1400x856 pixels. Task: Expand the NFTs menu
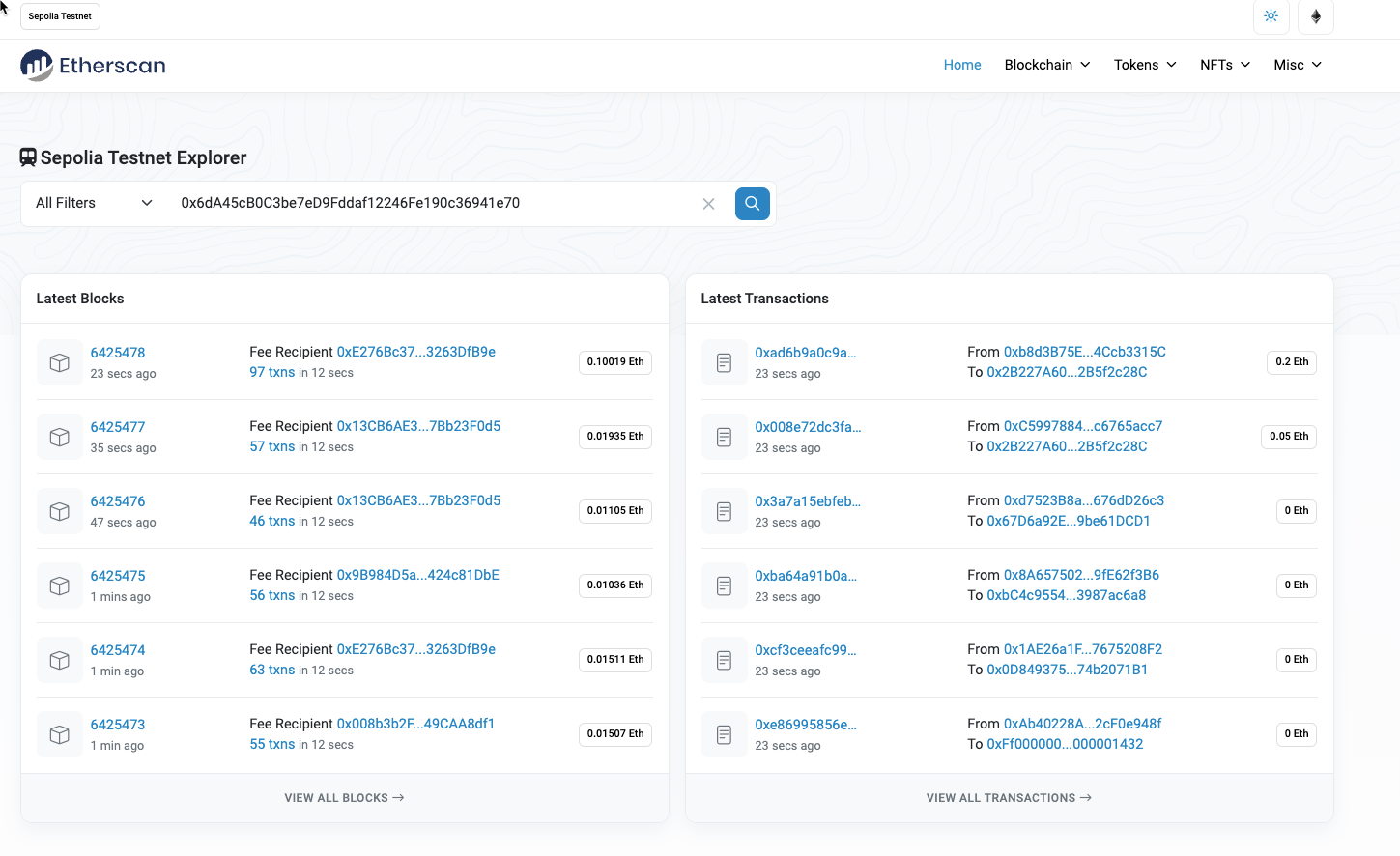click(x=1225, y=65)
